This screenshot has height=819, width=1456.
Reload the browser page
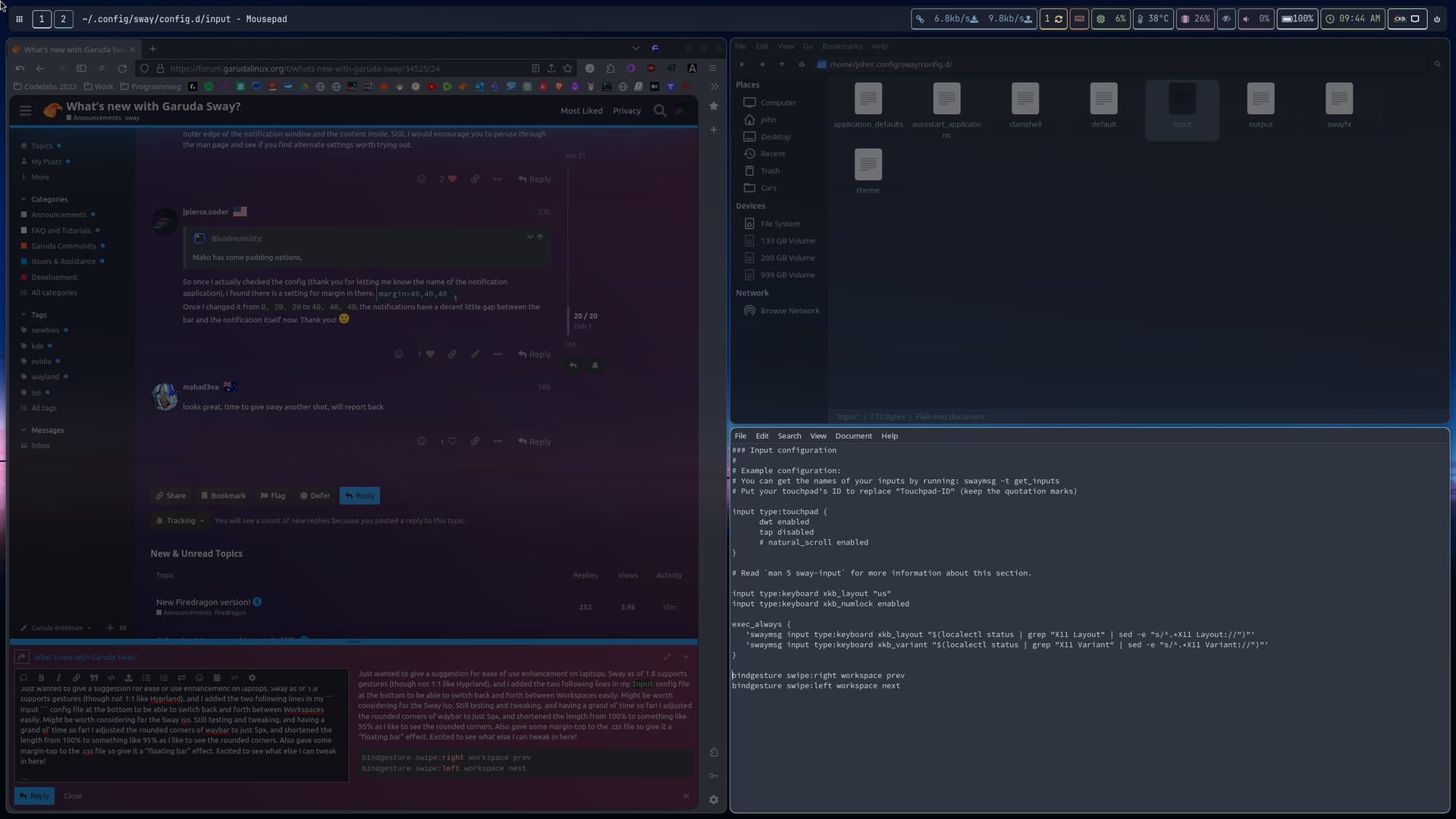(122, 68)
